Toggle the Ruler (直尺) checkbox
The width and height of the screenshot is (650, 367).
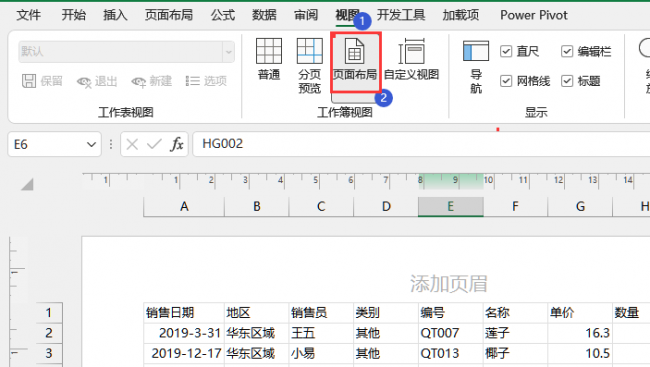pyautogui.click(x=506, y=51)
